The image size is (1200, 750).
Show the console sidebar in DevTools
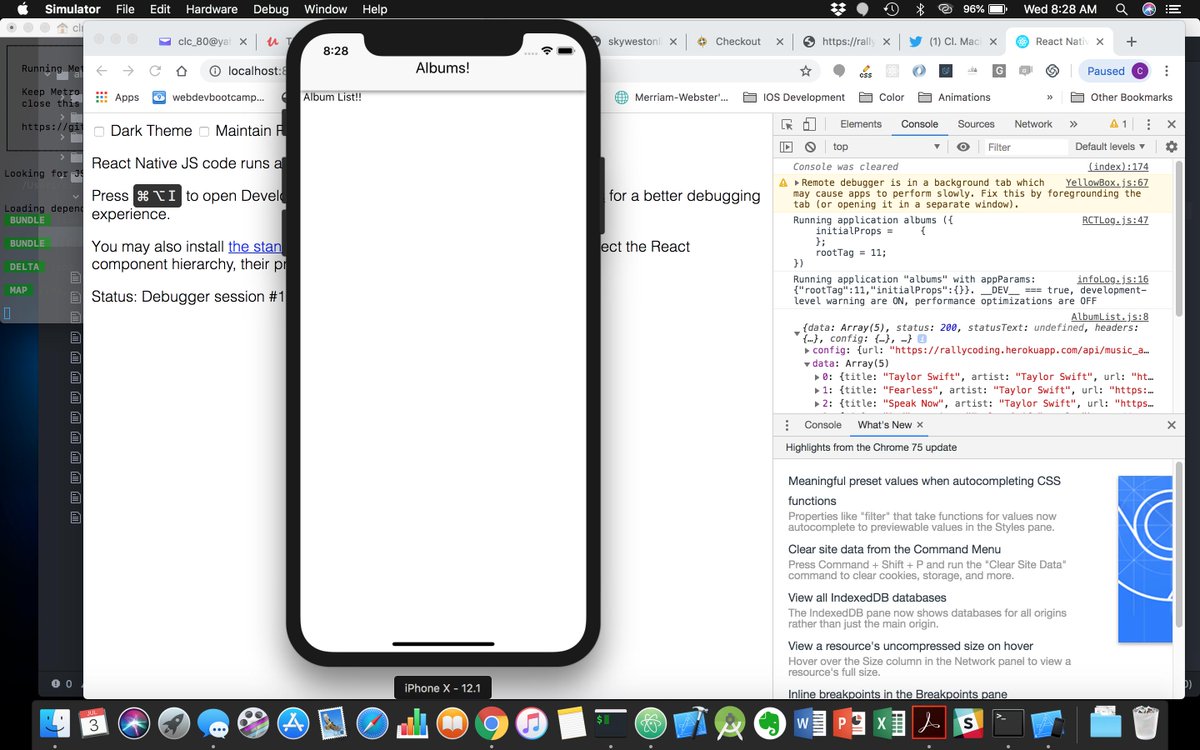787,147
